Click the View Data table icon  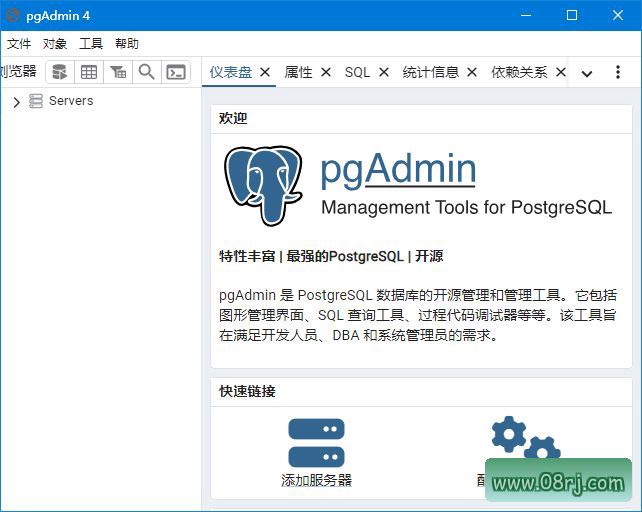89,72
